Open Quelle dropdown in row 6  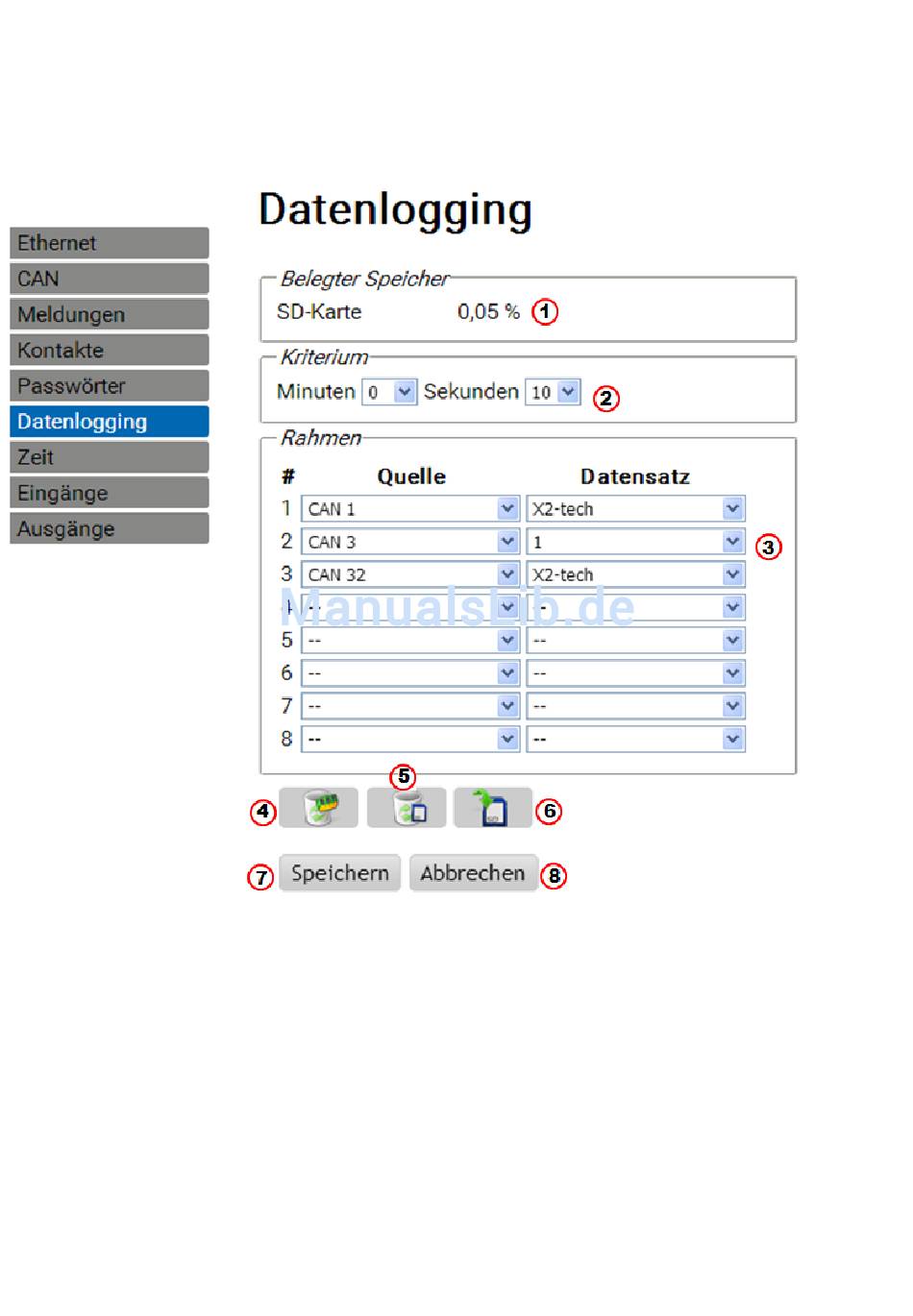click(410, 673)
